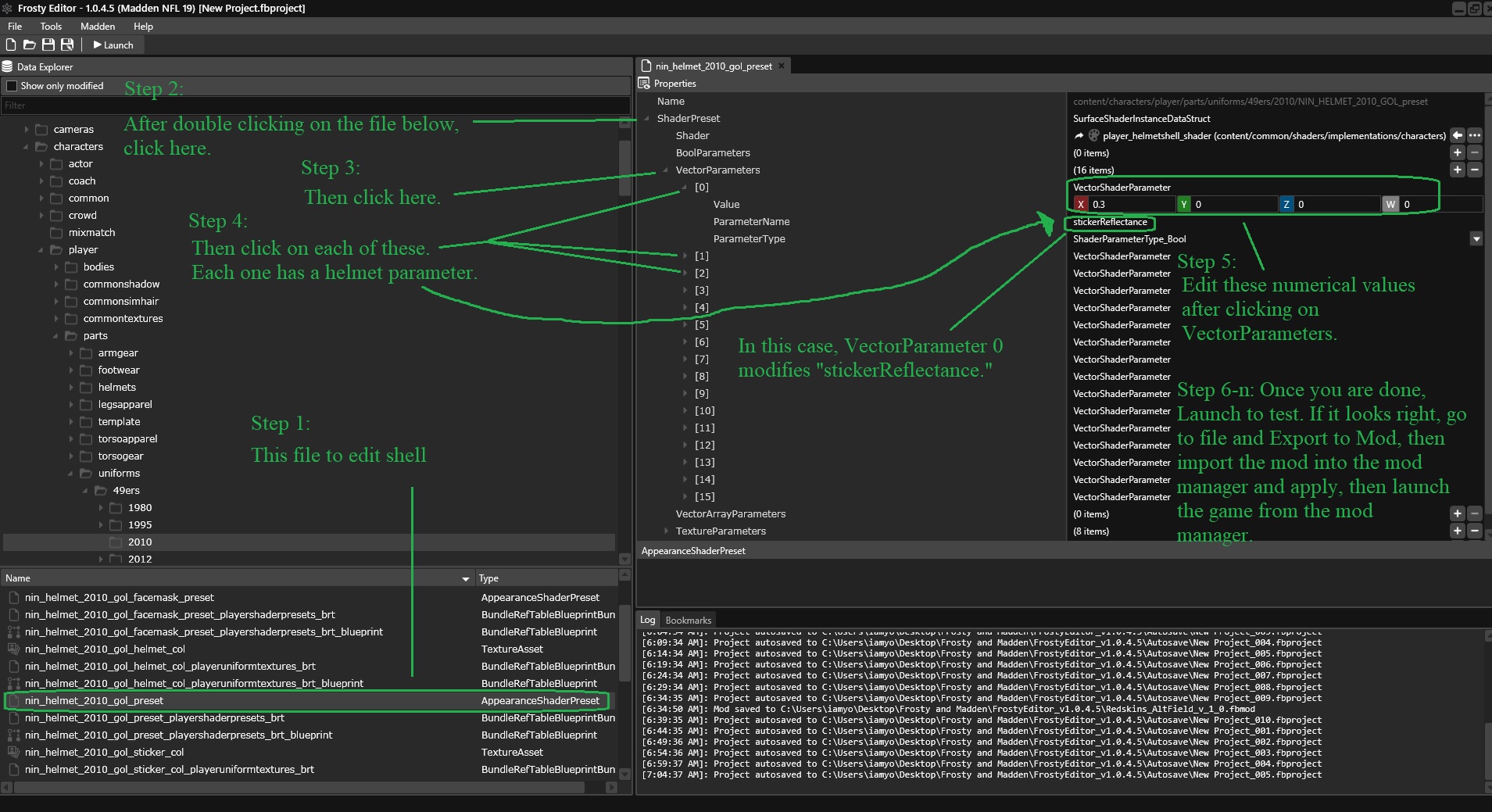Close the nin_helmet_2010_gol_preset tab
1492x812 pixels.
781,66
